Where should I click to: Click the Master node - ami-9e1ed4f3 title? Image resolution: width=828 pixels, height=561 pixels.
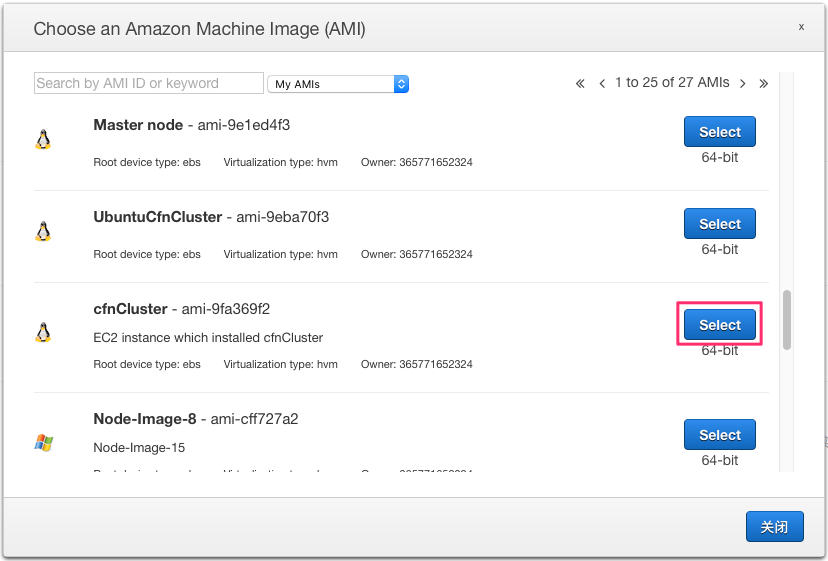pos(192,125)
